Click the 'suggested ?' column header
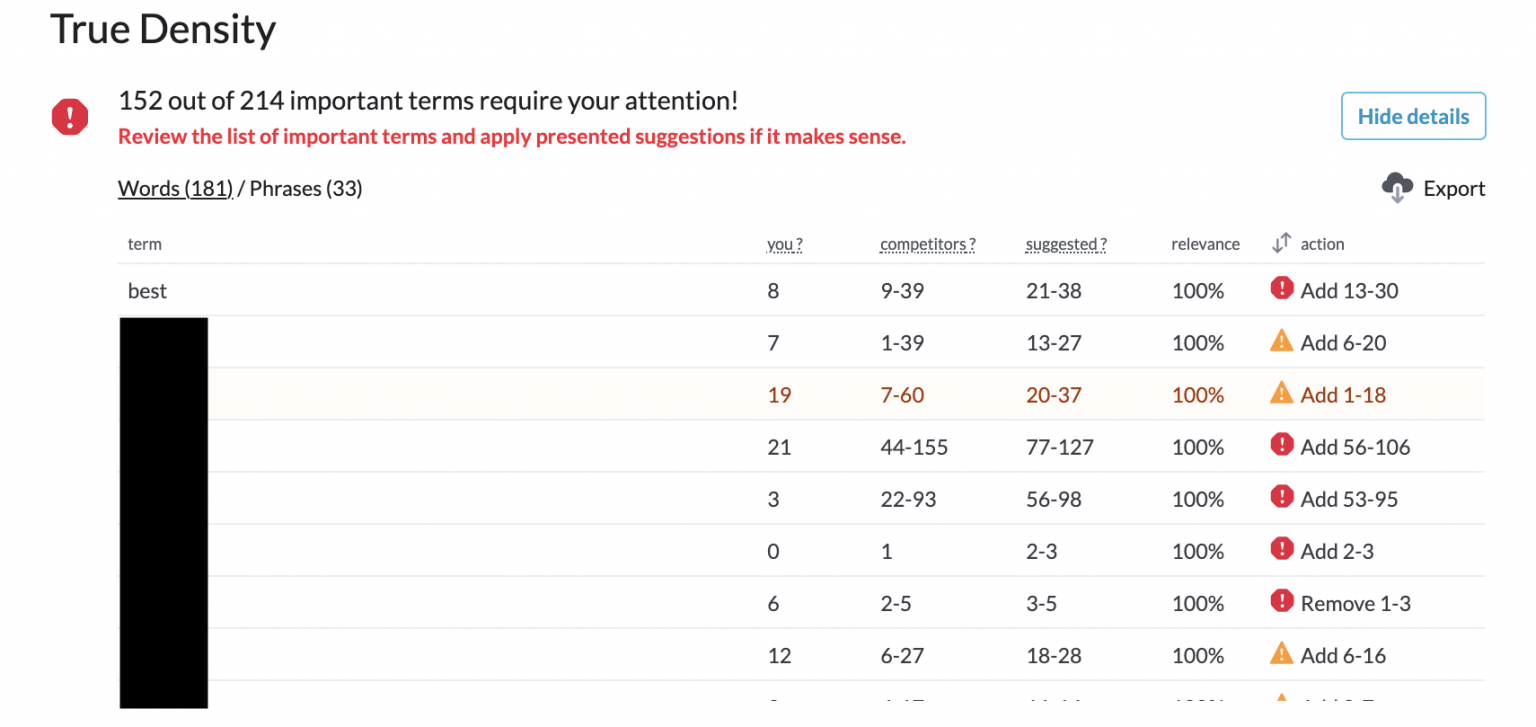This screenshot has width=1536, height=727. coord(1066,244)
